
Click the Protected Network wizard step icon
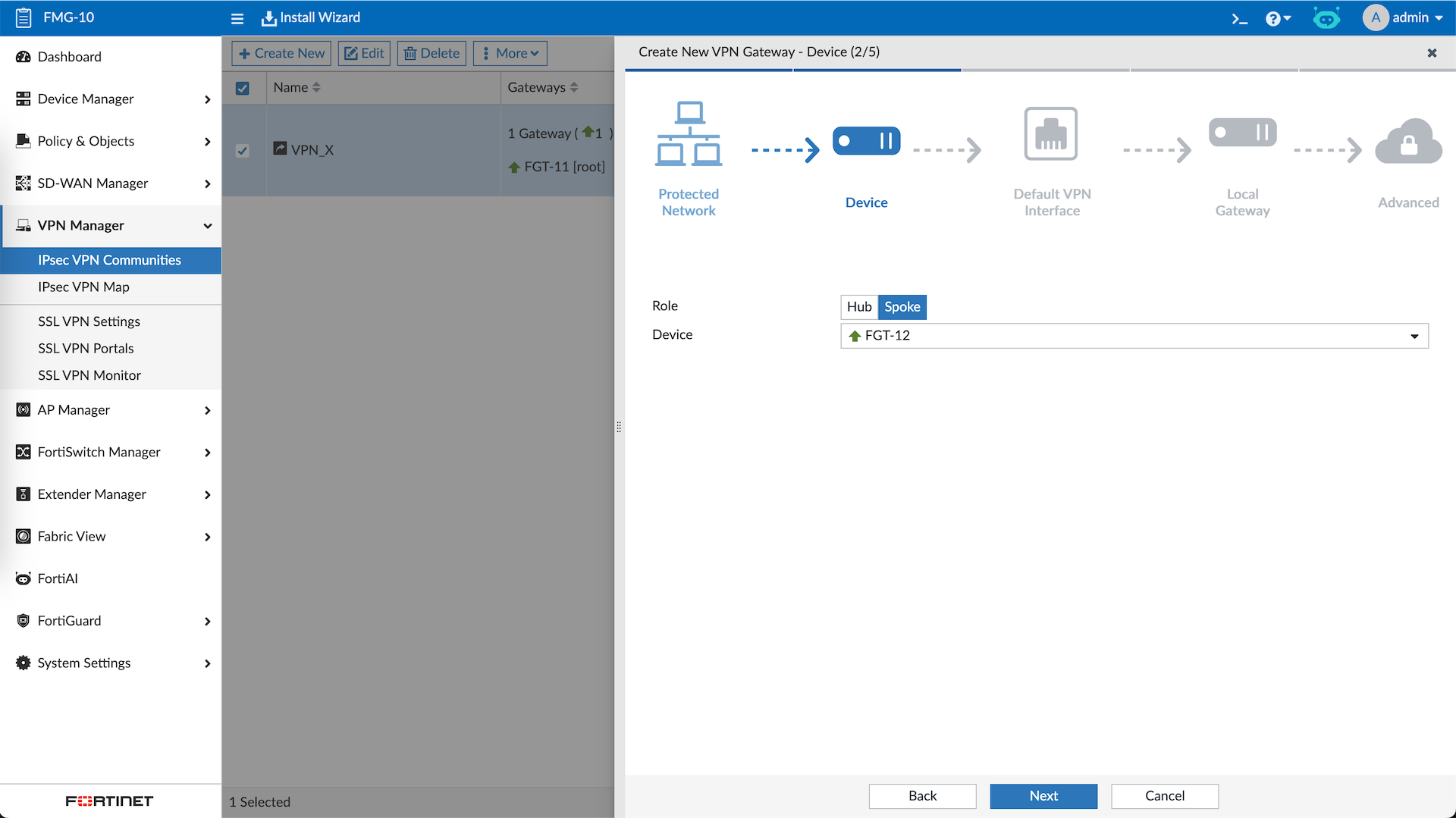[689, 134]
